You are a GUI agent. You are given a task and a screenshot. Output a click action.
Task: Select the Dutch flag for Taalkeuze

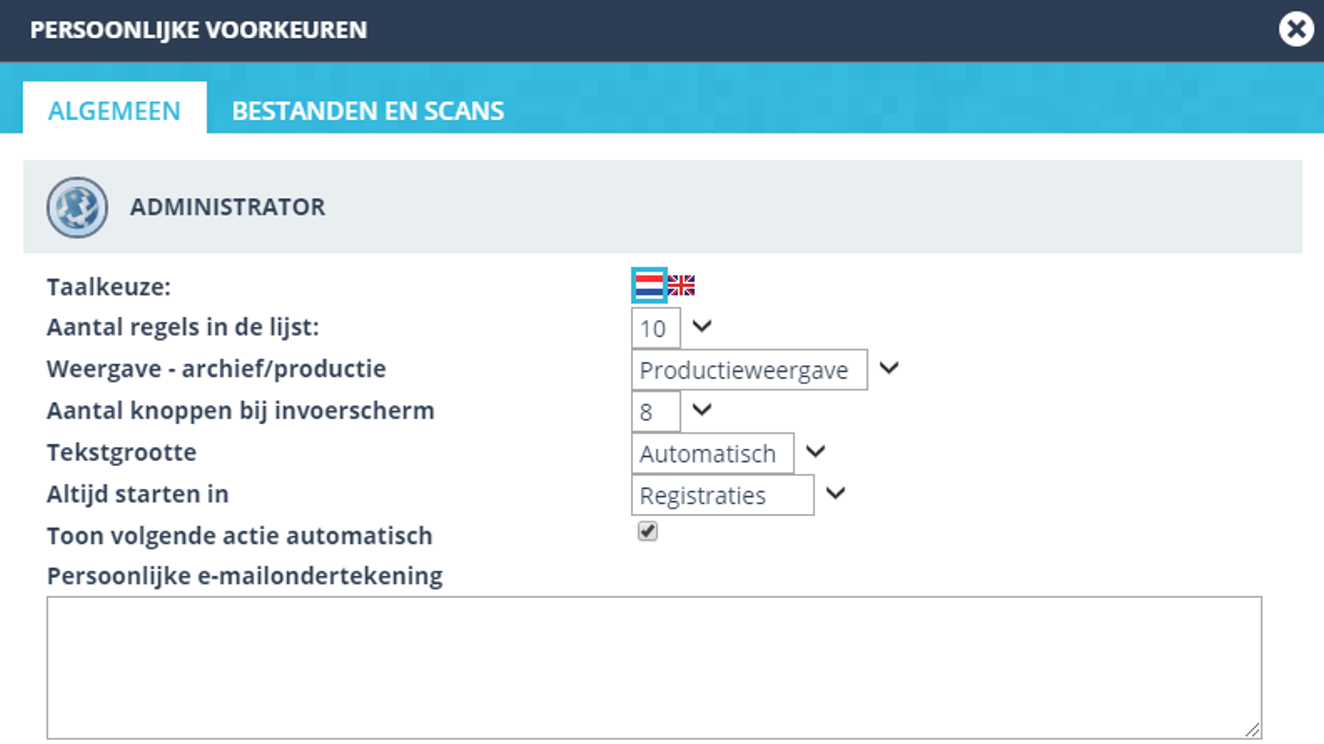(x=648, y=285)
